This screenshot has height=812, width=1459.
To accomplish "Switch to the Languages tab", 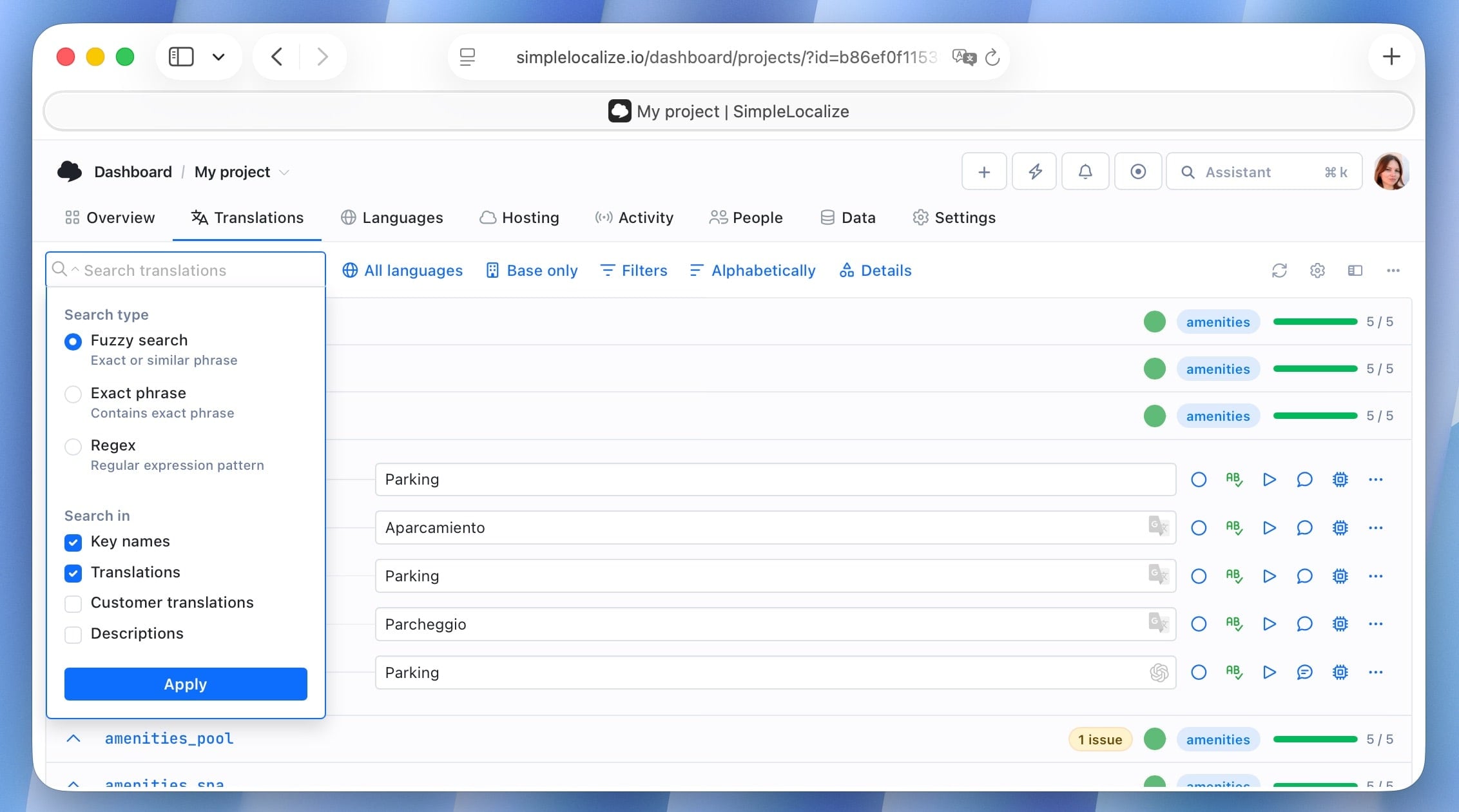I will (x=392, y=218).
